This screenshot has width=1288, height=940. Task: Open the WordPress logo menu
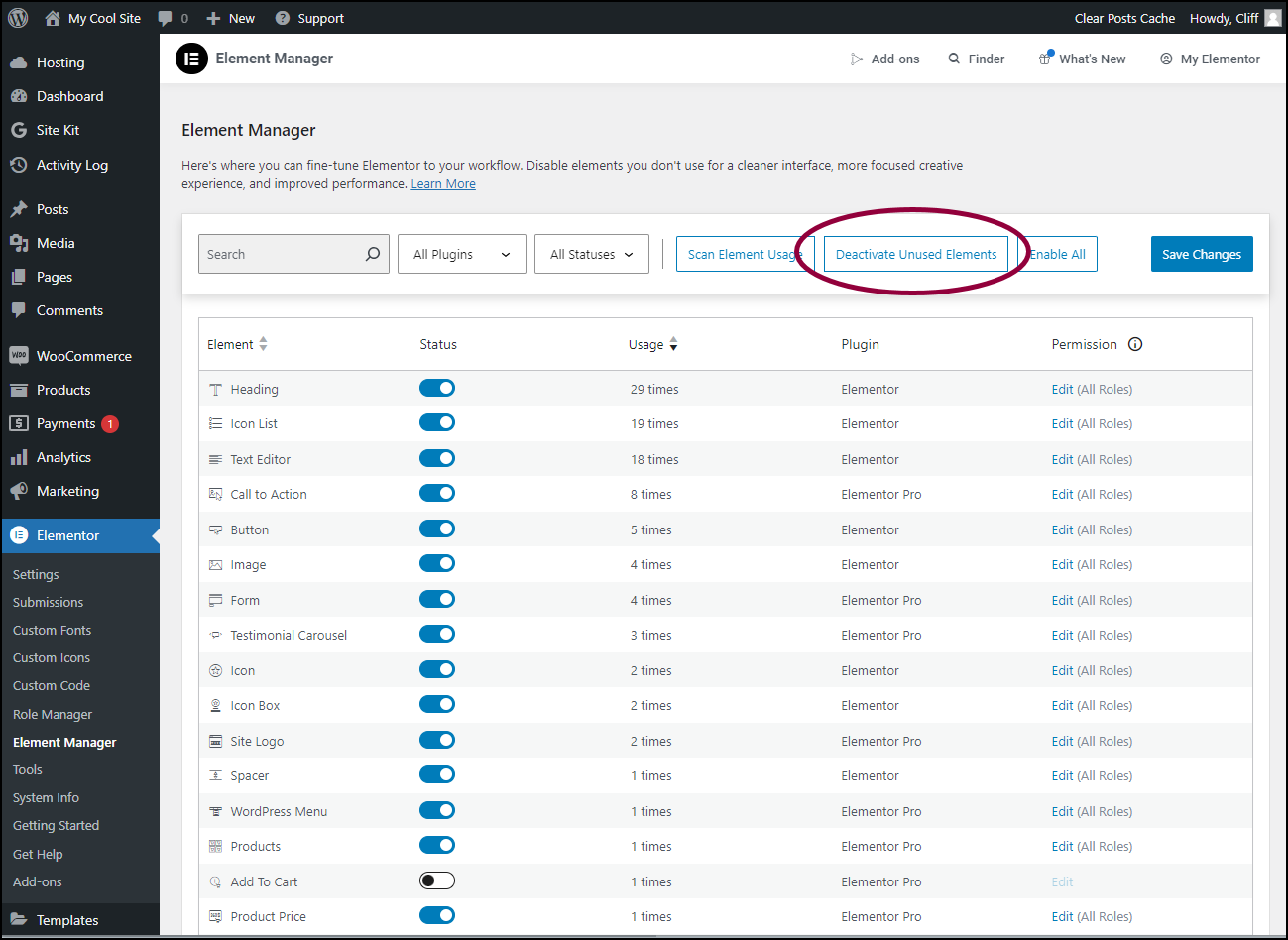coord(18,18)
